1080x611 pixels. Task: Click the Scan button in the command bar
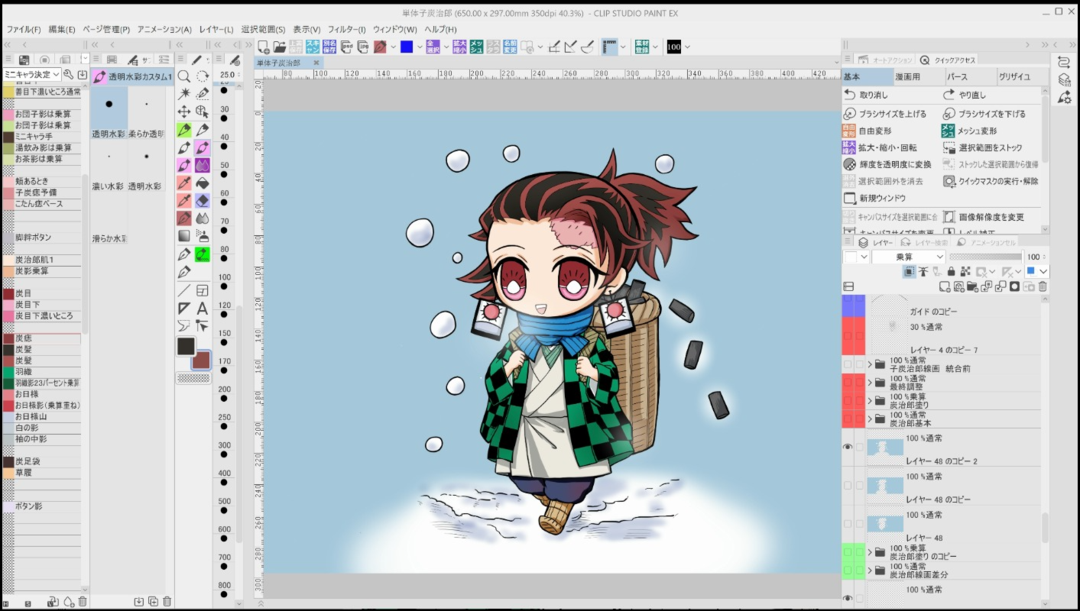point(313,47)
